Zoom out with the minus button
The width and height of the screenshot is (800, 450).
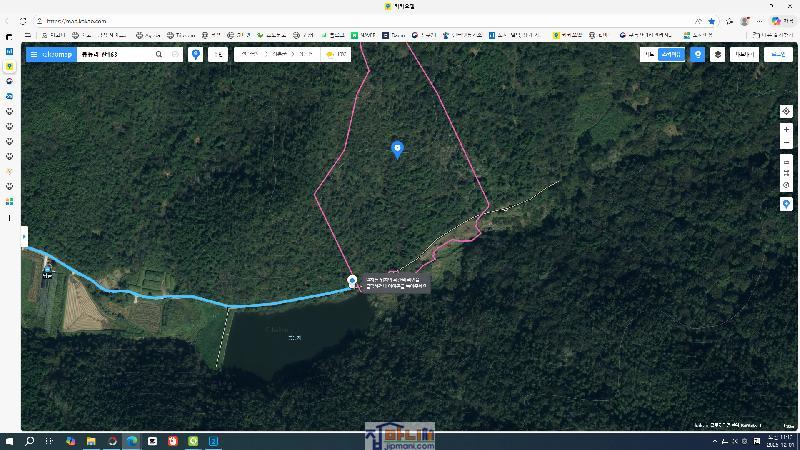786,143
